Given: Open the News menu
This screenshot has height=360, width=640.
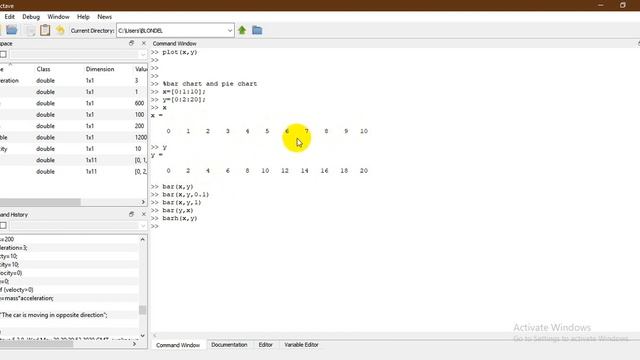Looking at the screenshot, I should coord(104,17).
